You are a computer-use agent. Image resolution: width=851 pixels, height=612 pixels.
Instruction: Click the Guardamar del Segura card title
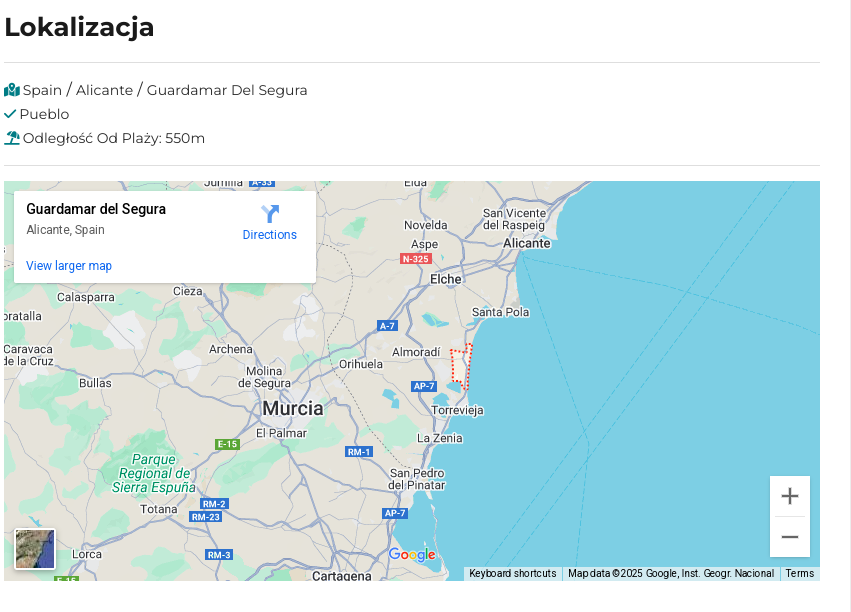pos(96,209)
